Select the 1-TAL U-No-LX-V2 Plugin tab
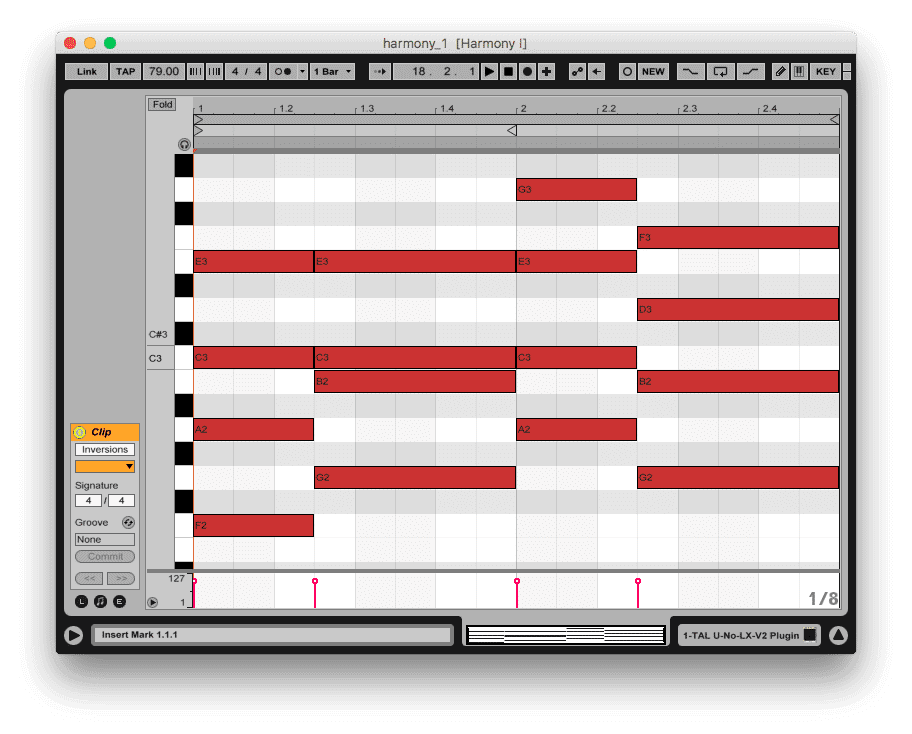912x734 pixels. click(x=740, y=635)
